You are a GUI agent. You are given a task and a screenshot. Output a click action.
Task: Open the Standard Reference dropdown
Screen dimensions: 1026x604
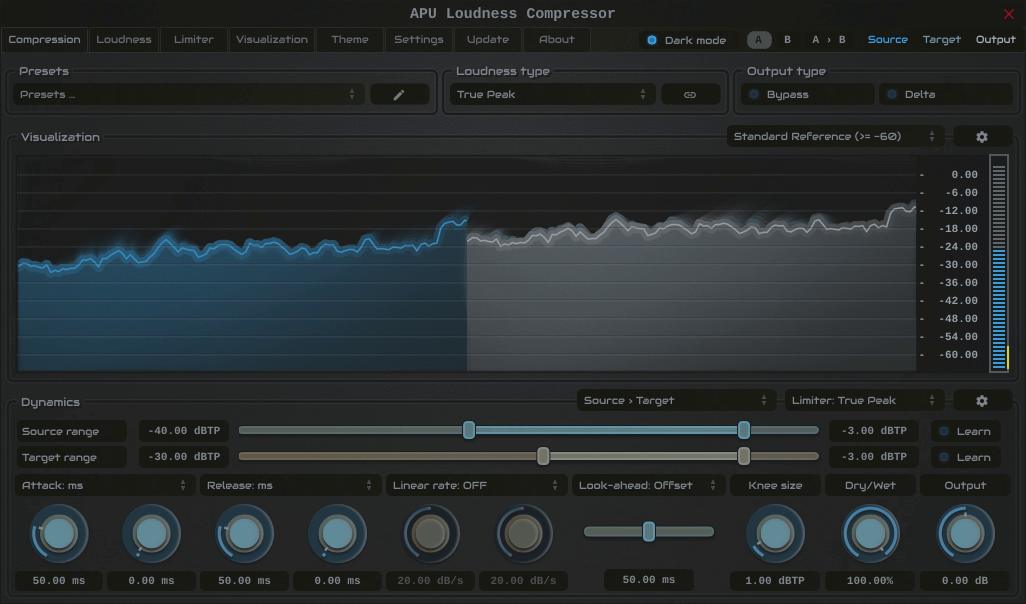[835, 137]
